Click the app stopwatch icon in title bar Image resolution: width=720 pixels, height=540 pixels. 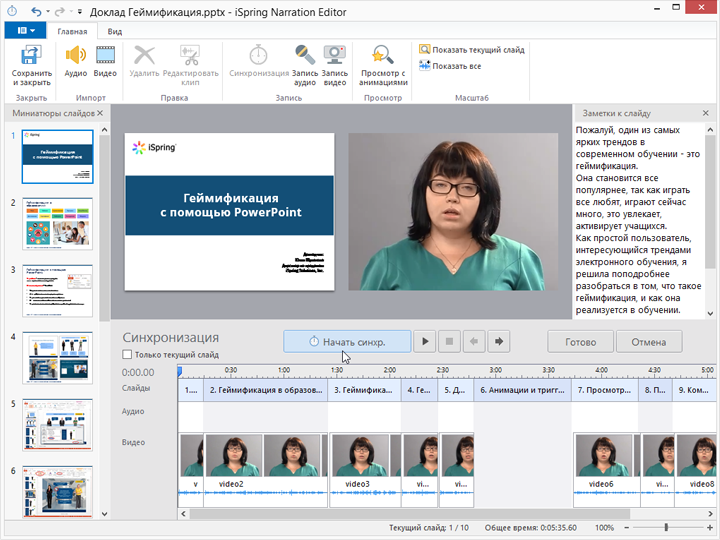tap(12, 11)
